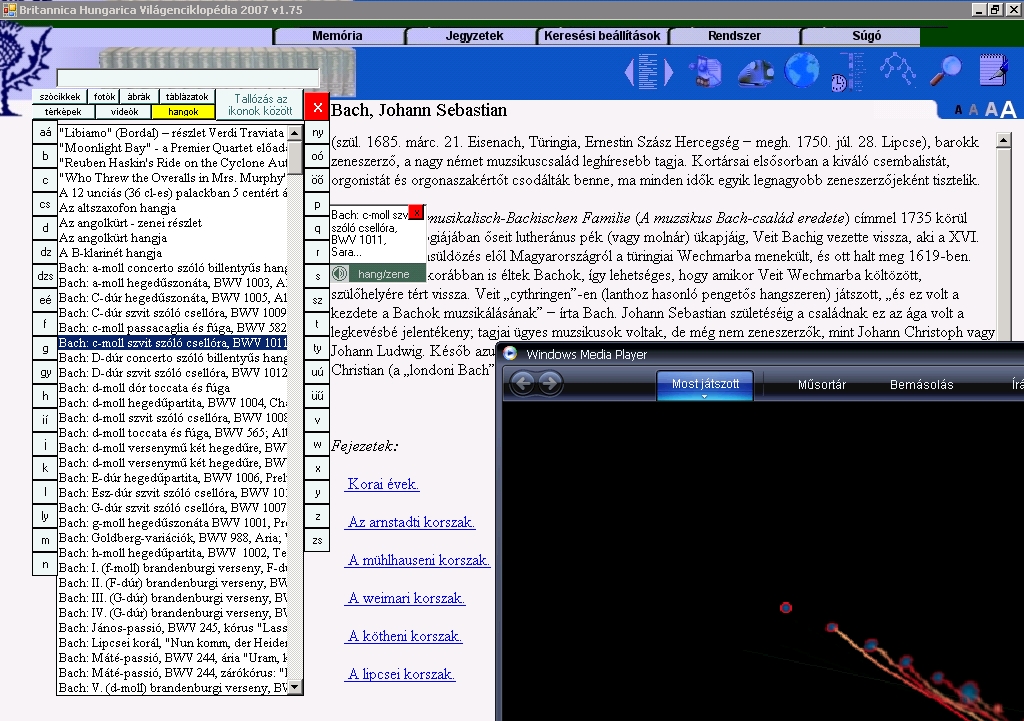
Task: Jump to letter 'dzs' in the index
Action: pos(45,276)
